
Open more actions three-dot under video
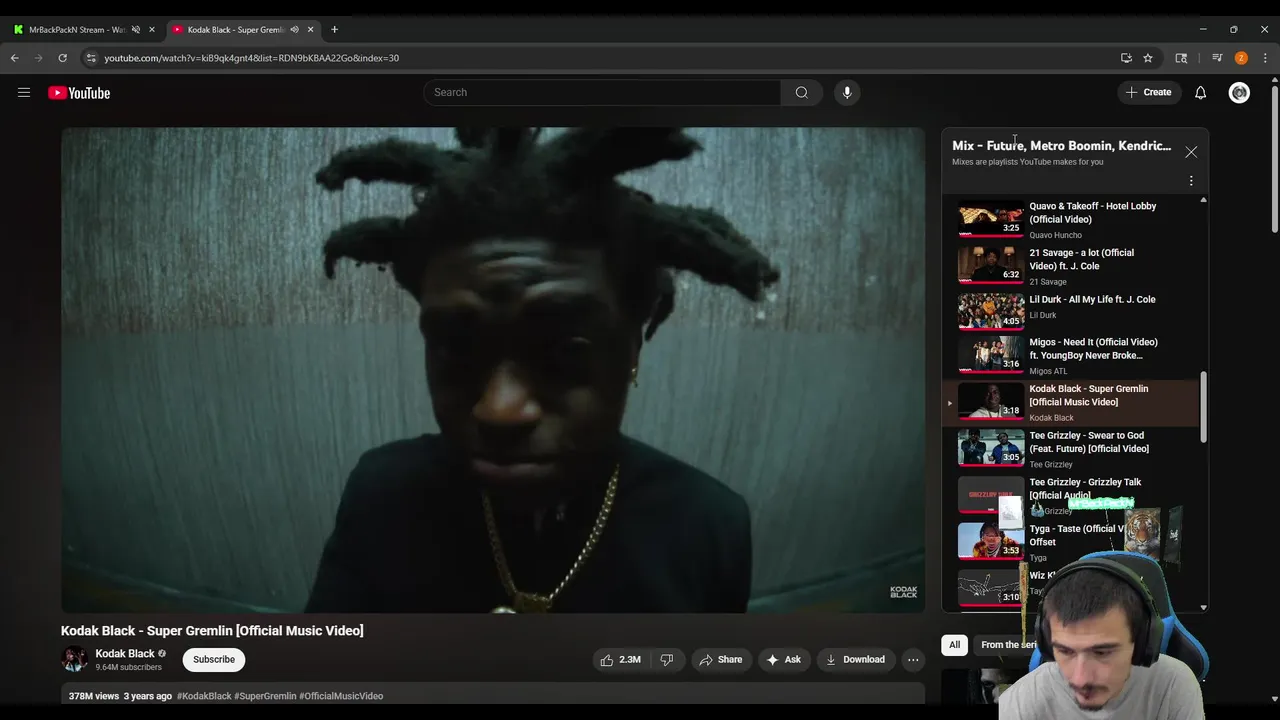913,659
